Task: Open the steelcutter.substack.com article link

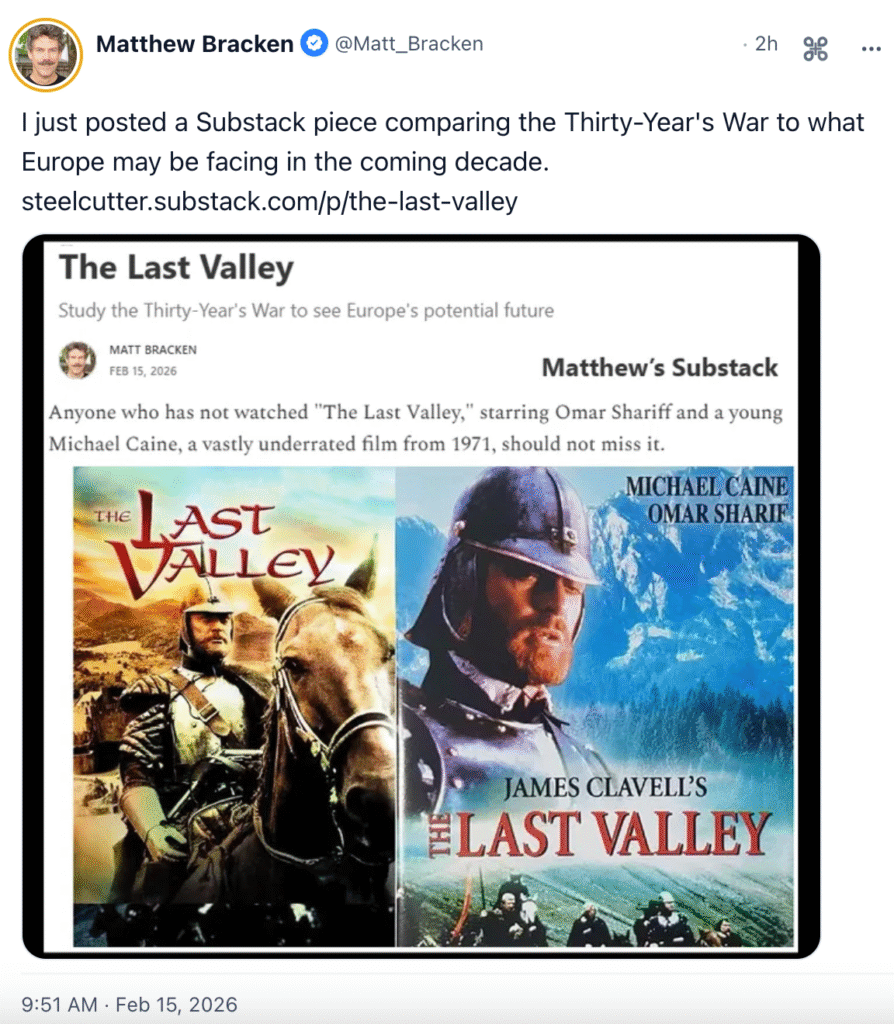Action: 269,201
